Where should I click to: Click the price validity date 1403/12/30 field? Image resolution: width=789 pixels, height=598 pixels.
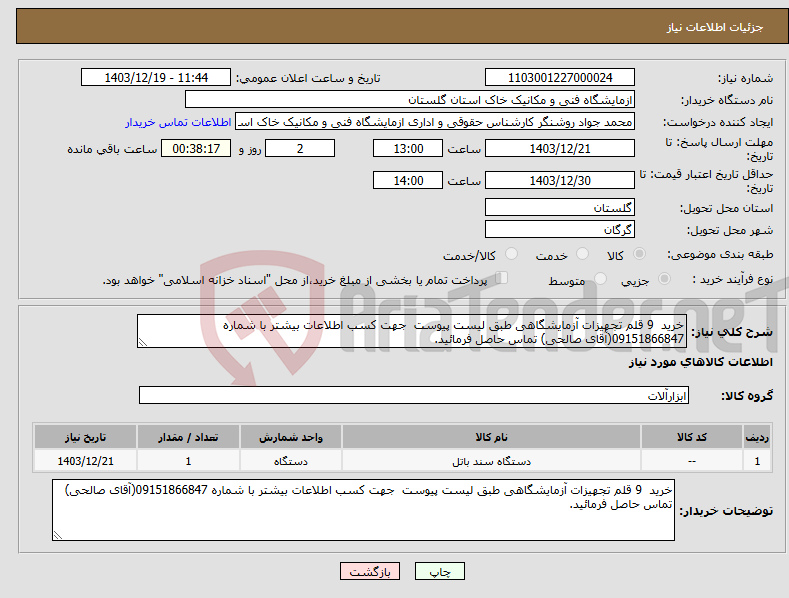(x=560, y=180)
